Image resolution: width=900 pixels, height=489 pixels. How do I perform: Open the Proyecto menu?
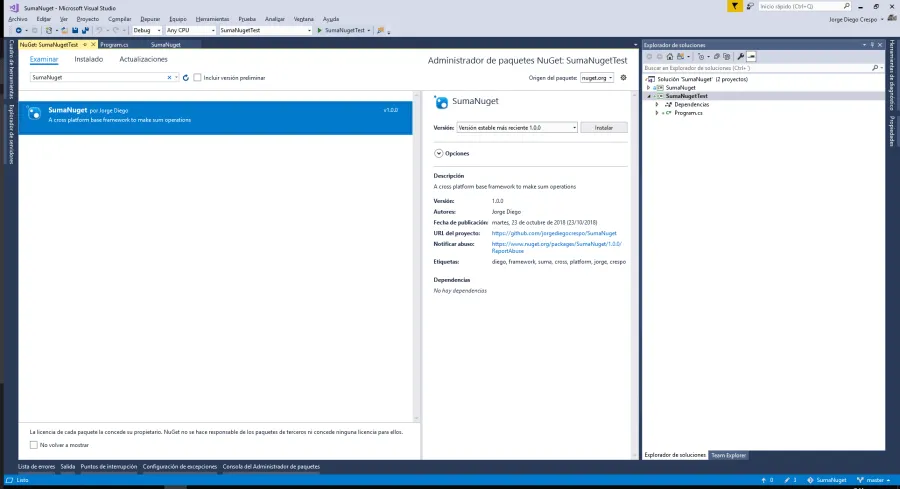tap(87, 19)
